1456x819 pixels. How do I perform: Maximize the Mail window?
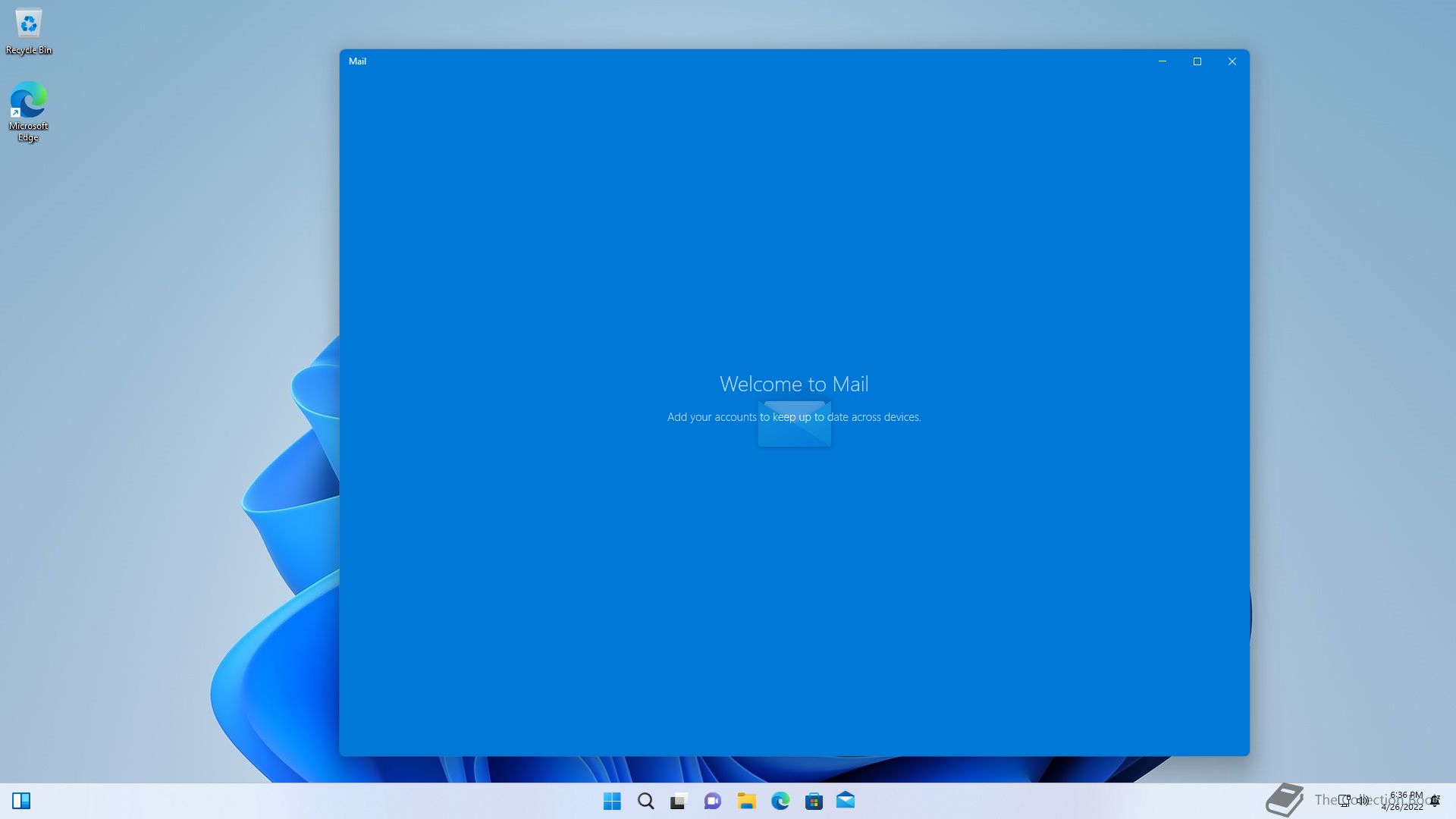click(x=1197, y=61)
